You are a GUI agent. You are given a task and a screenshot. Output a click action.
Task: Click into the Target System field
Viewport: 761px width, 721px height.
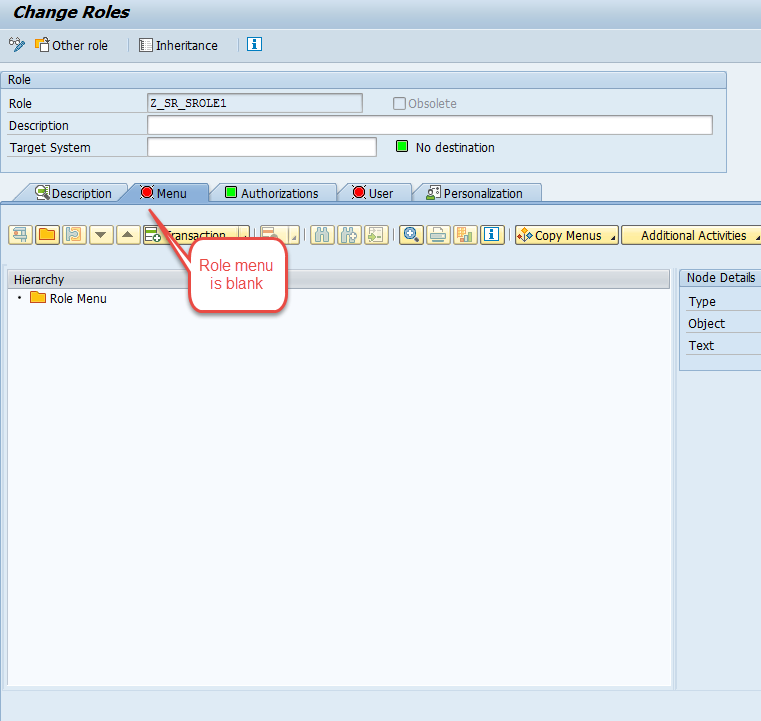[x=262, y=147]
